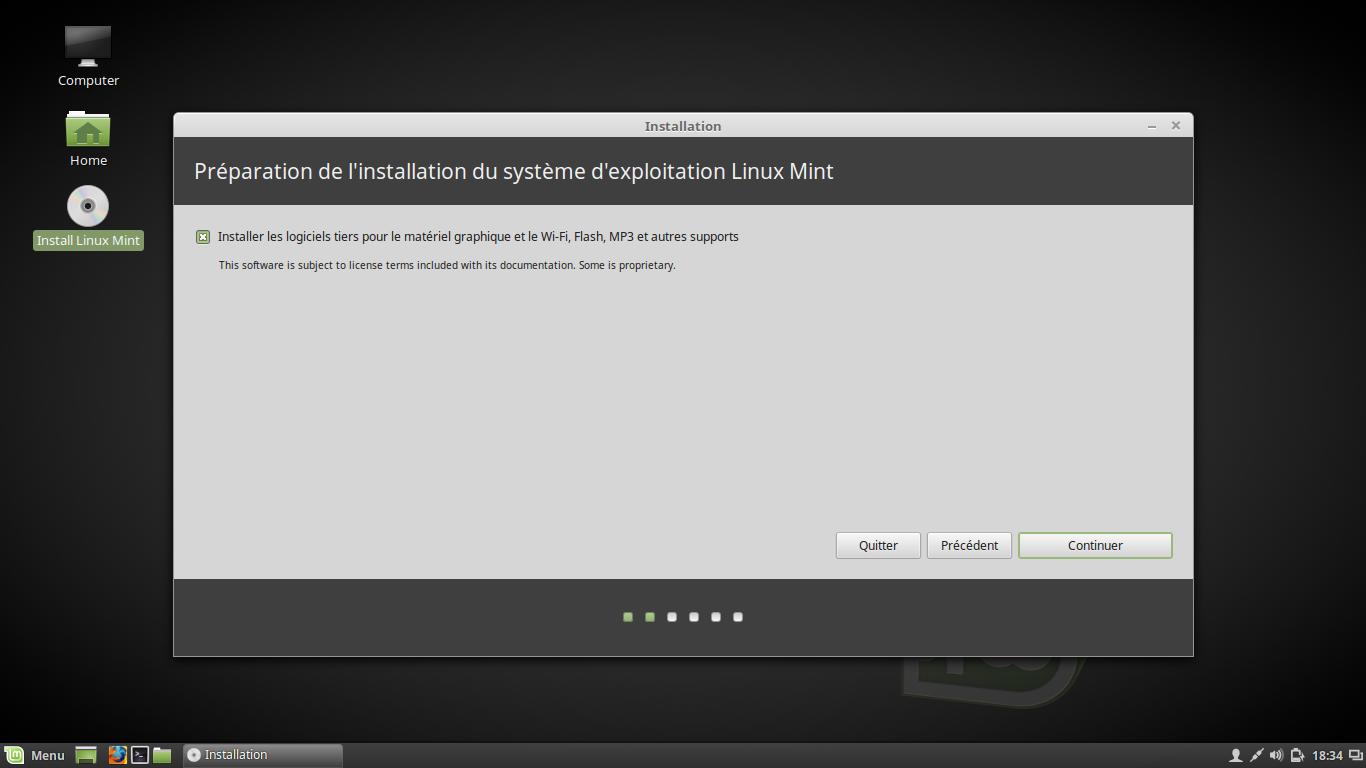The width and height of the screenshot is (1366, 768).
Task: Click the Quitter button
Action: [x=878, y=545]
